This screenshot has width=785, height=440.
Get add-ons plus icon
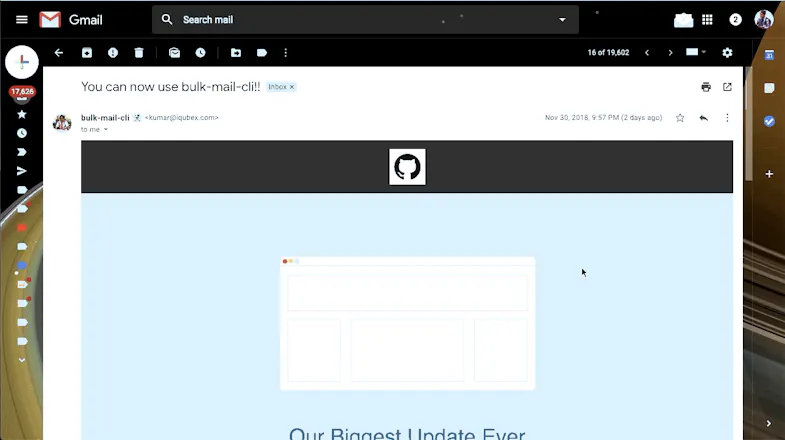[769, 174]
